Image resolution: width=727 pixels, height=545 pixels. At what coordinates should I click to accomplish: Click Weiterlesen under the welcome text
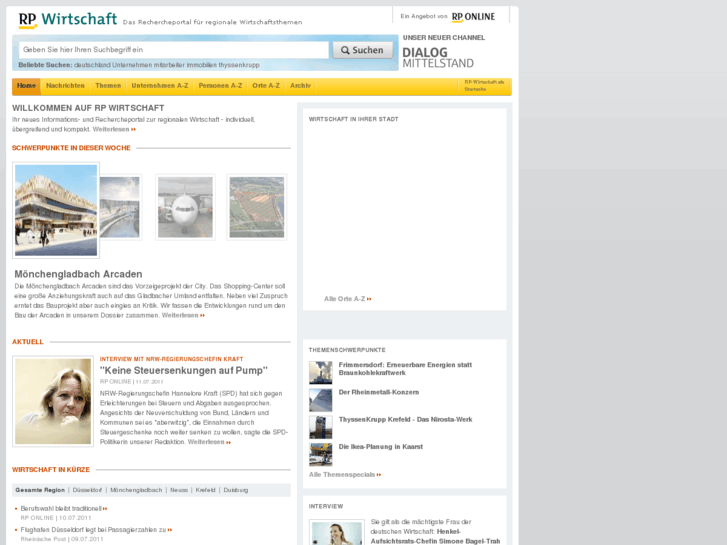coord(114,129)
